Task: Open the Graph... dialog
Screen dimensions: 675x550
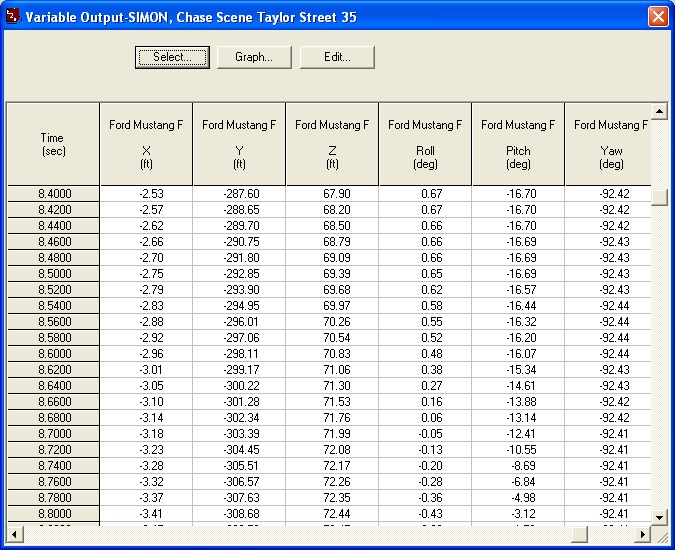Action: point(253,57)
